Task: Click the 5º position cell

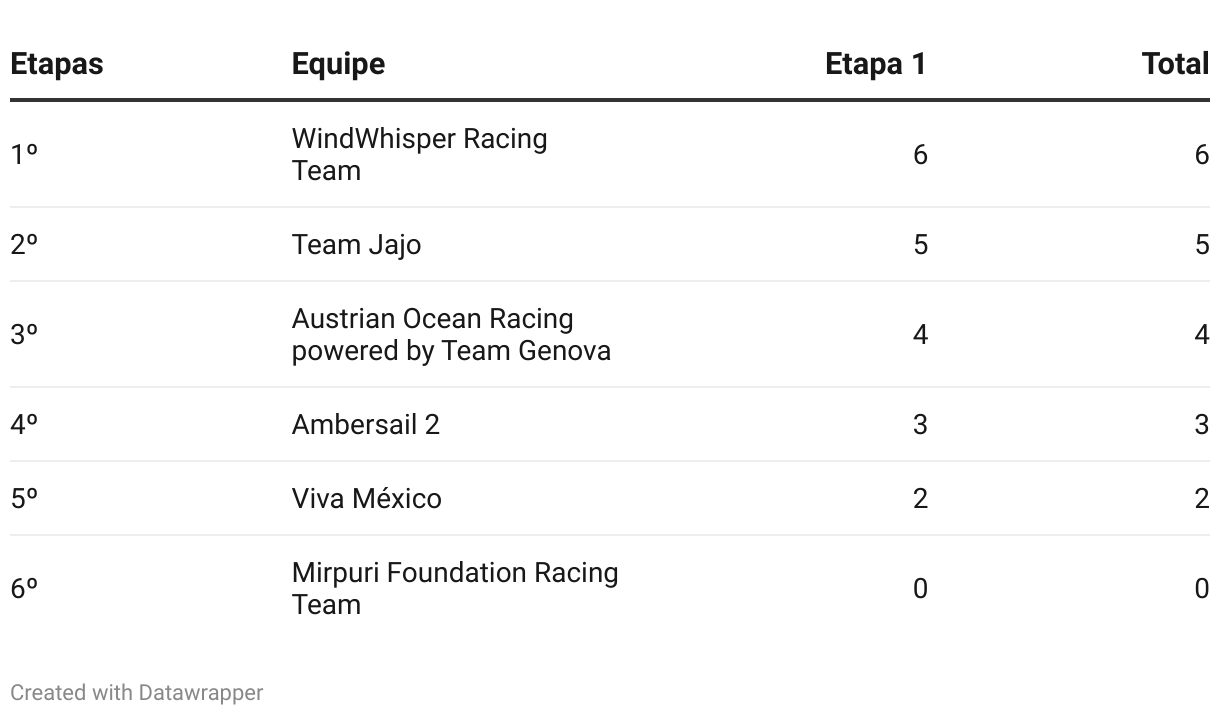Action: click(24, 498)
